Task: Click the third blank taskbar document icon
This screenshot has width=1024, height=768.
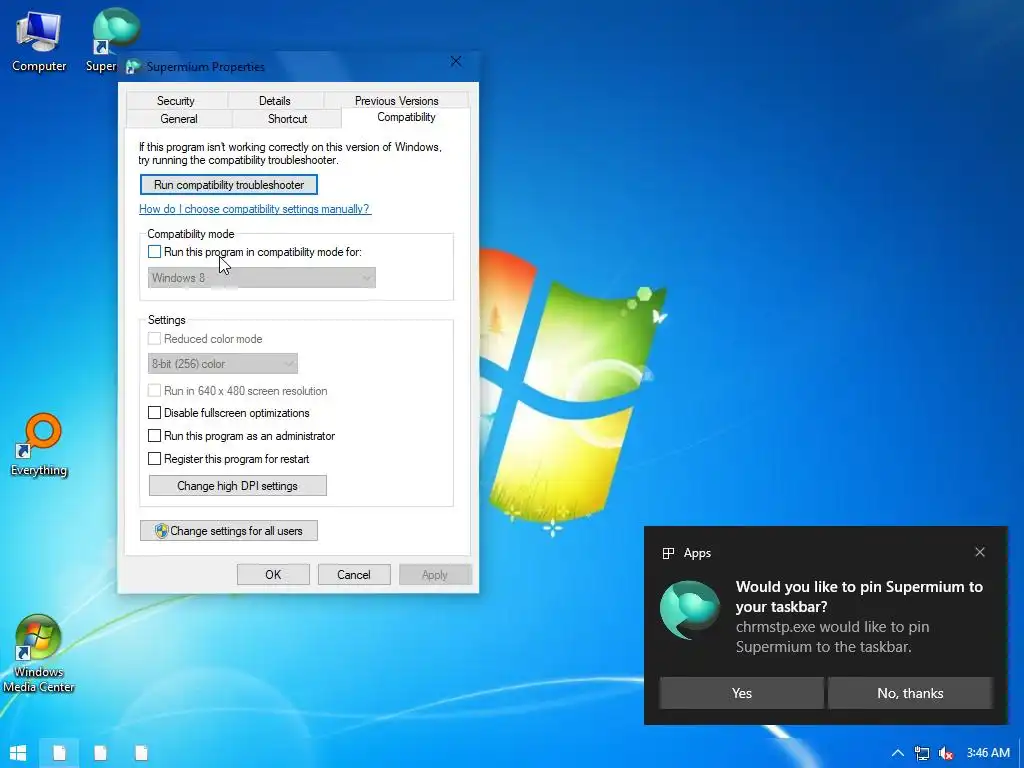Action: pos(141,753)
